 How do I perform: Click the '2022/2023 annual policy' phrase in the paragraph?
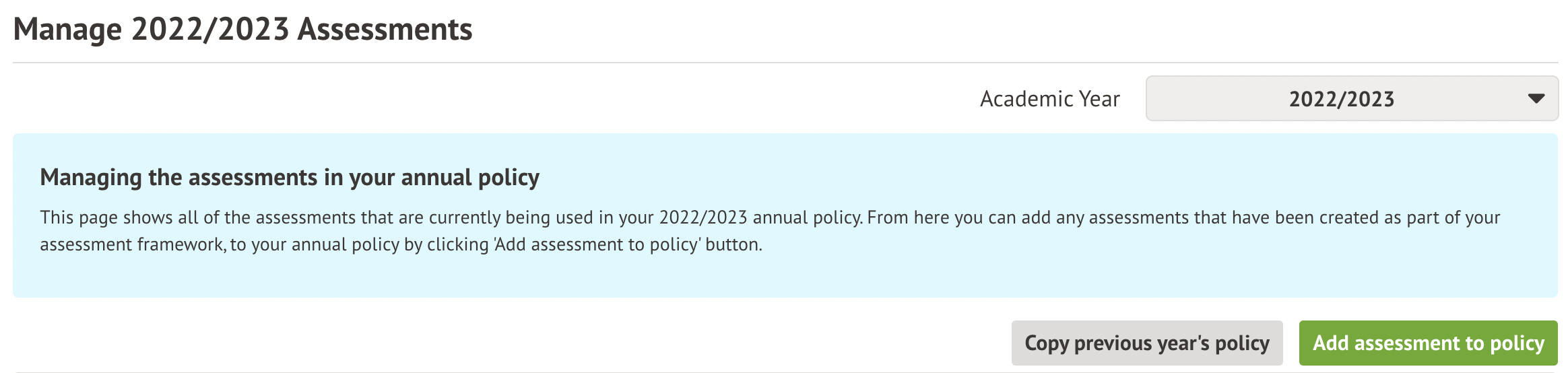[x=760, y=217]
